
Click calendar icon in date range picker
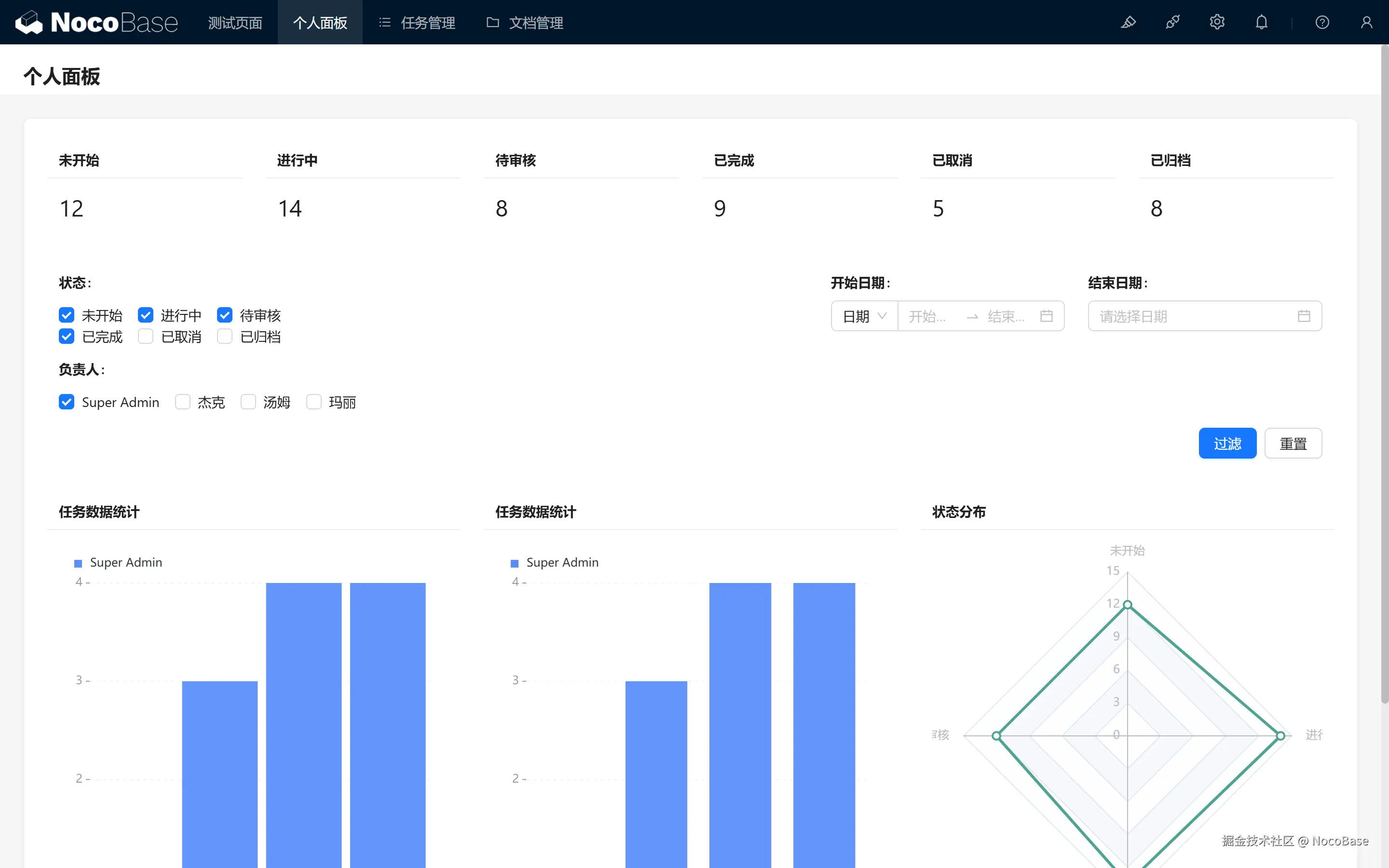[1046, 316]
